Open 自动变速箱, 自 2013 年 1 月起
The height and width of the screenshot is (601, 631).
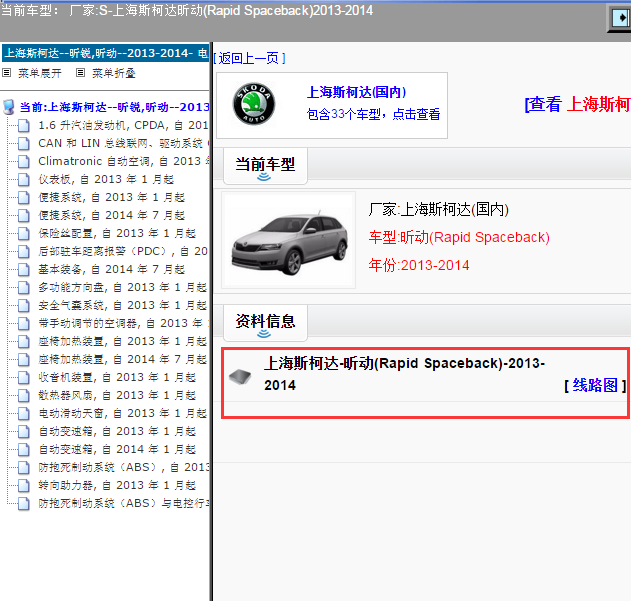(x=117, y=432)
